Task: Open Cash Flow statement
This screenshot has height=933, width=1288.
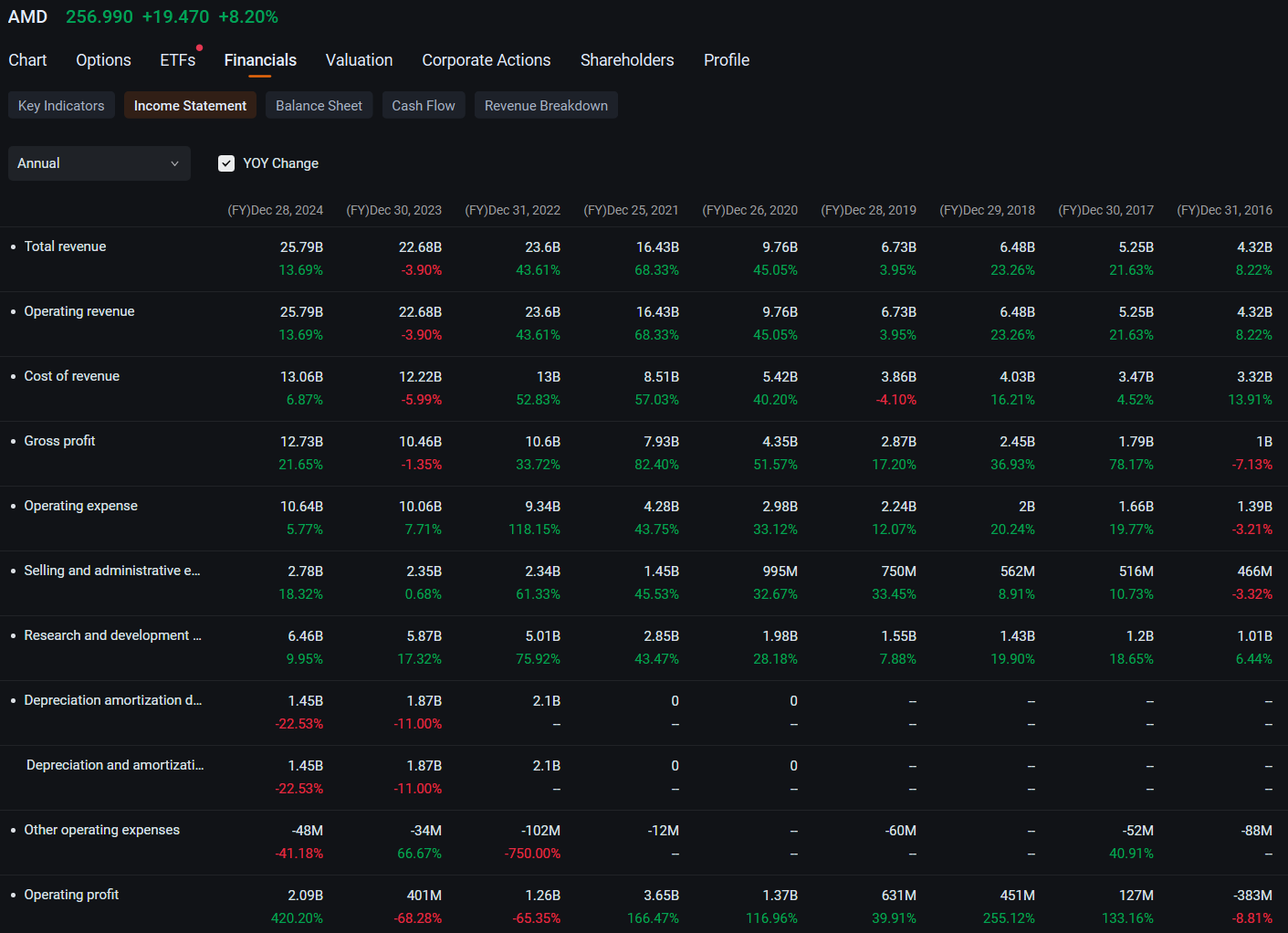Action: pyautogui.click(x=424, y=106)
